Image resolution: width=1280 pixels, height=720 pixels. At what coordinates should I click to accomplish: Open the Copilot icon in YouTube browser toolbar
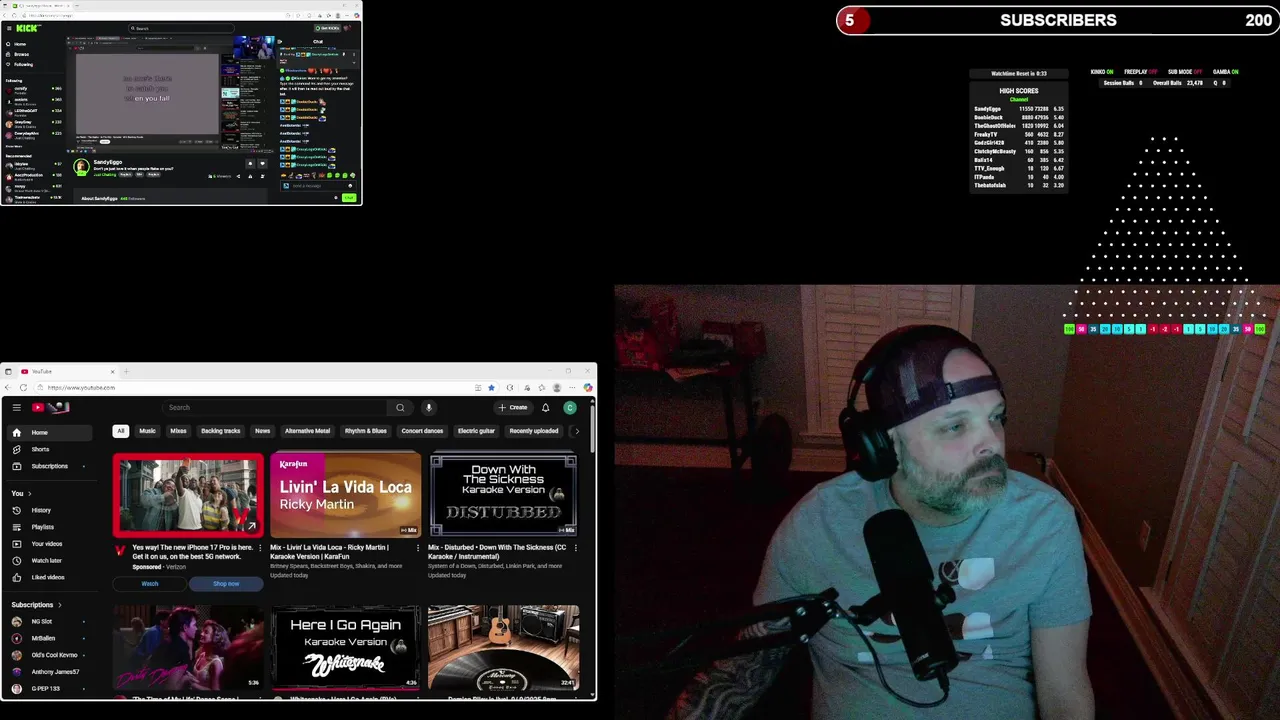(x=588, y=387)
